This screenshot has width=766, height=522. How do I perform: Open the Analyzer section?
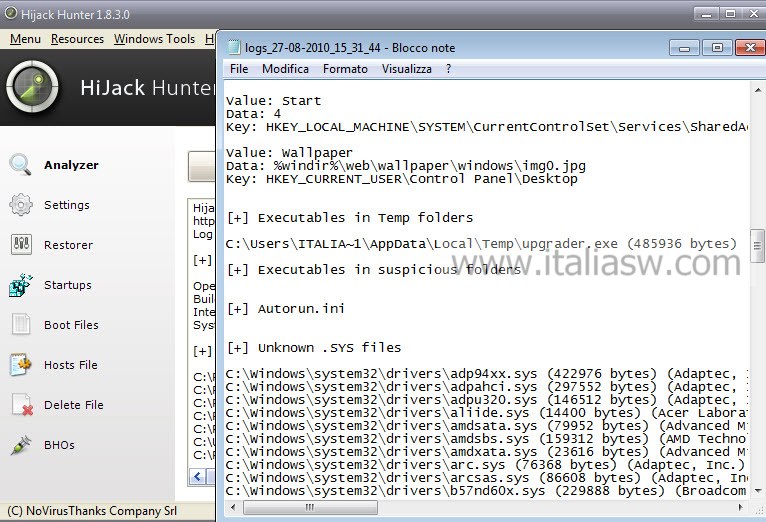[71, 165]
